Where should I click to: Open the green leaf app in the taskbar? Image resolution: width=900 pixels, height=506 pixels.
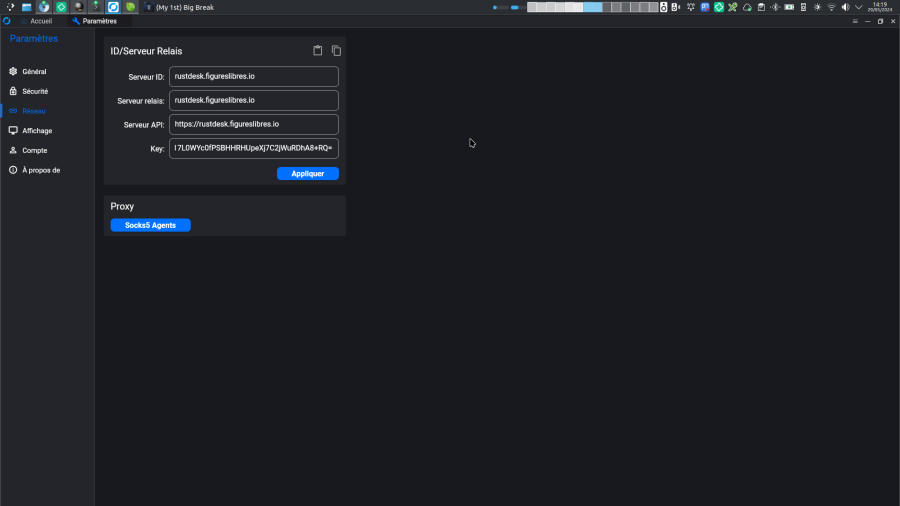(130, 7)
